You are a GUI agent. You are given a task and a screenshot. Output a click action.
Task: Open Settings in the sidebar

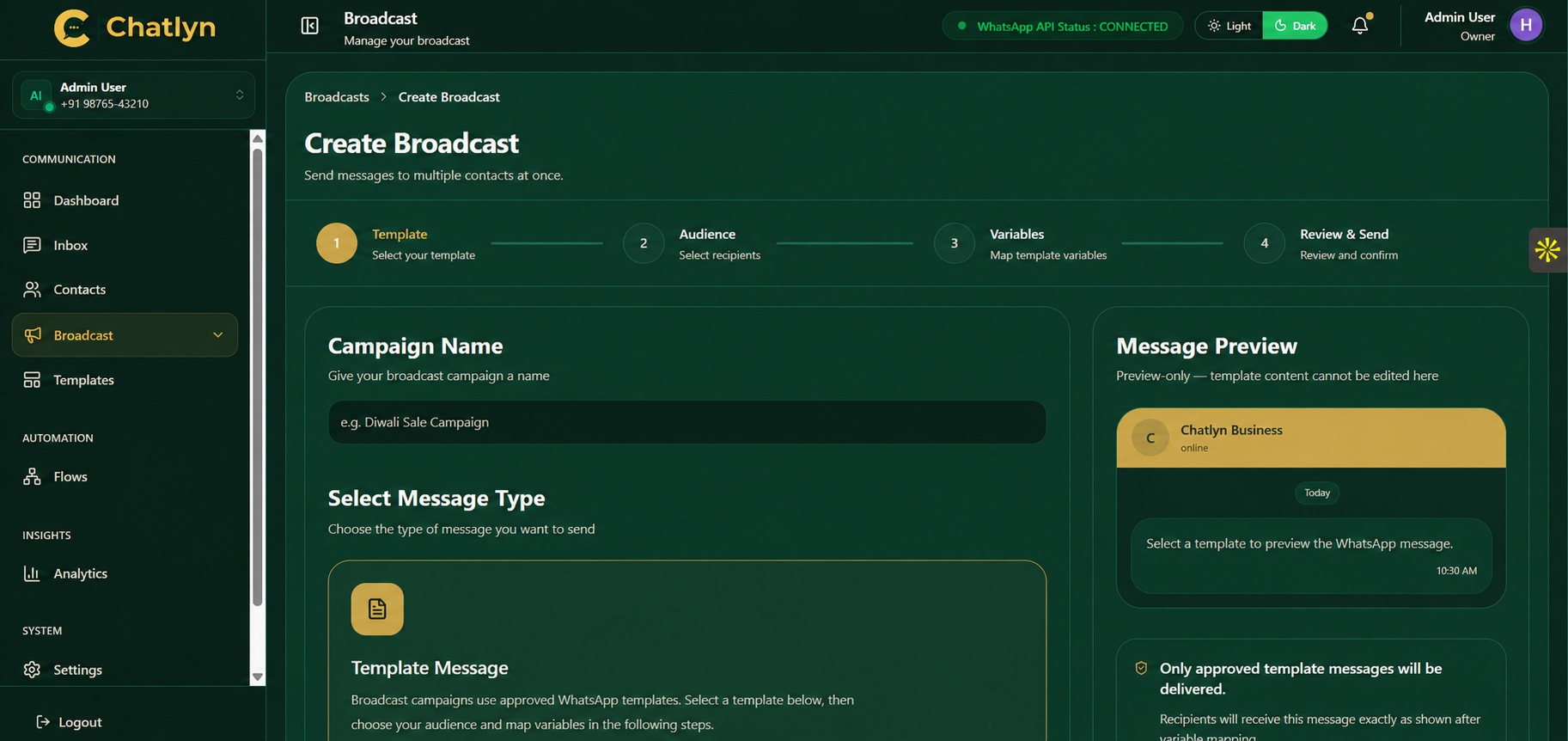125,670
